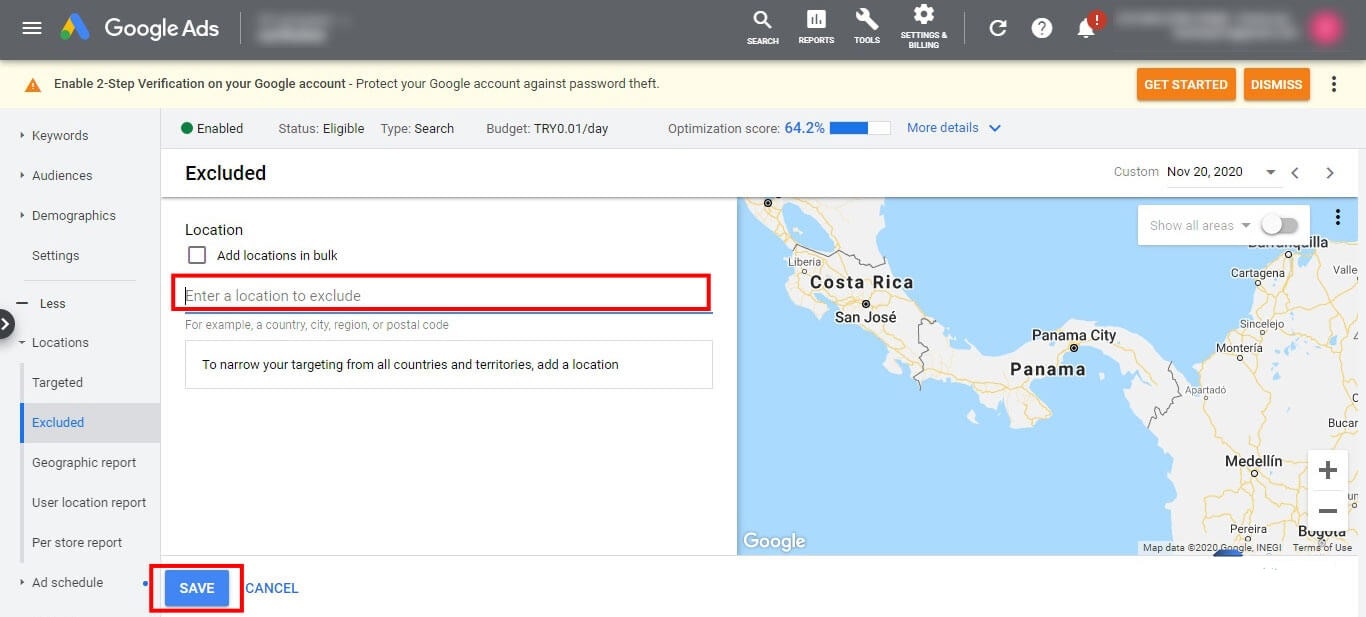Image resolution: width=1366 pixels, height=617 pixels.
Task: Open the notifications bell
Action: 1087,28
